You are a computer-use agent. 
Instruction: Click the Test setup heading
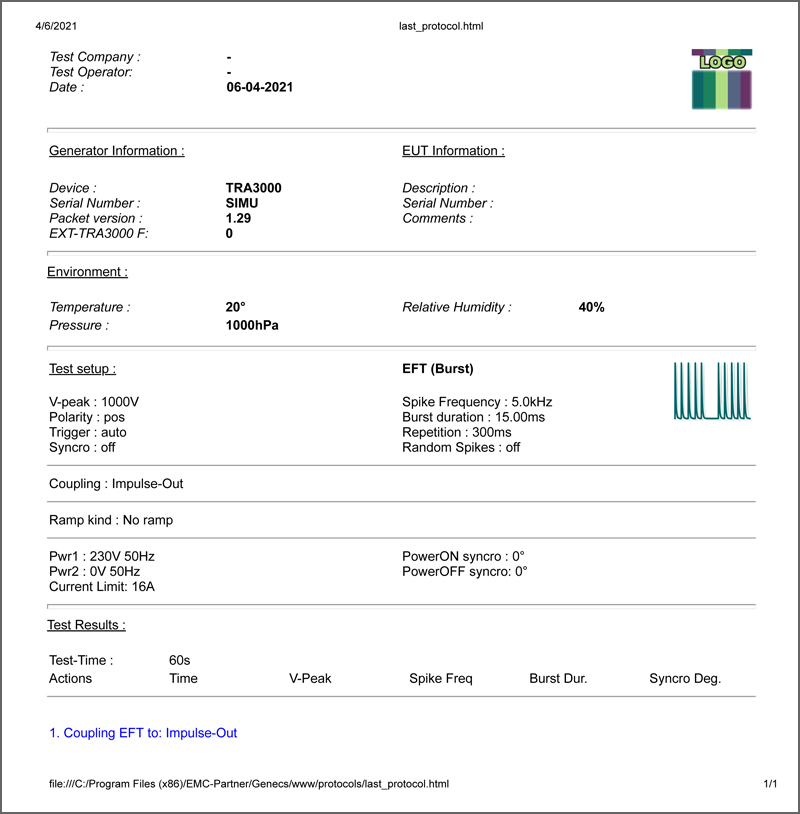[83, 369]
